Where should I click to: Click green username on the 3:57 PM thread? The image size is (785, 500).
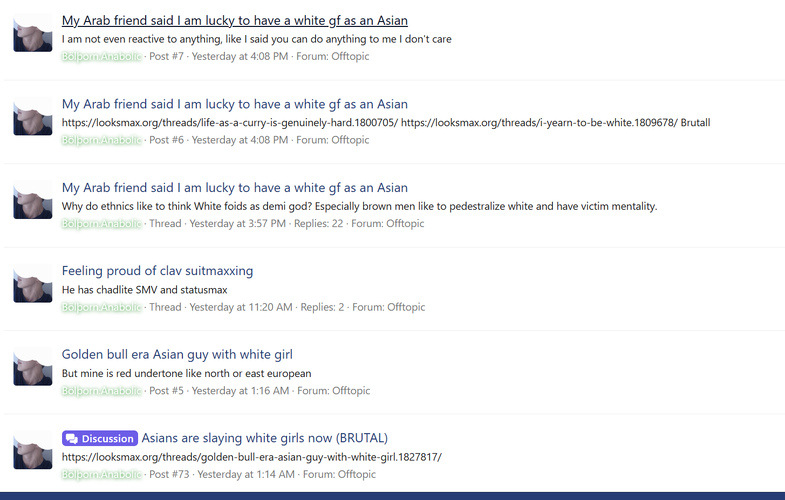coord(102,224)
